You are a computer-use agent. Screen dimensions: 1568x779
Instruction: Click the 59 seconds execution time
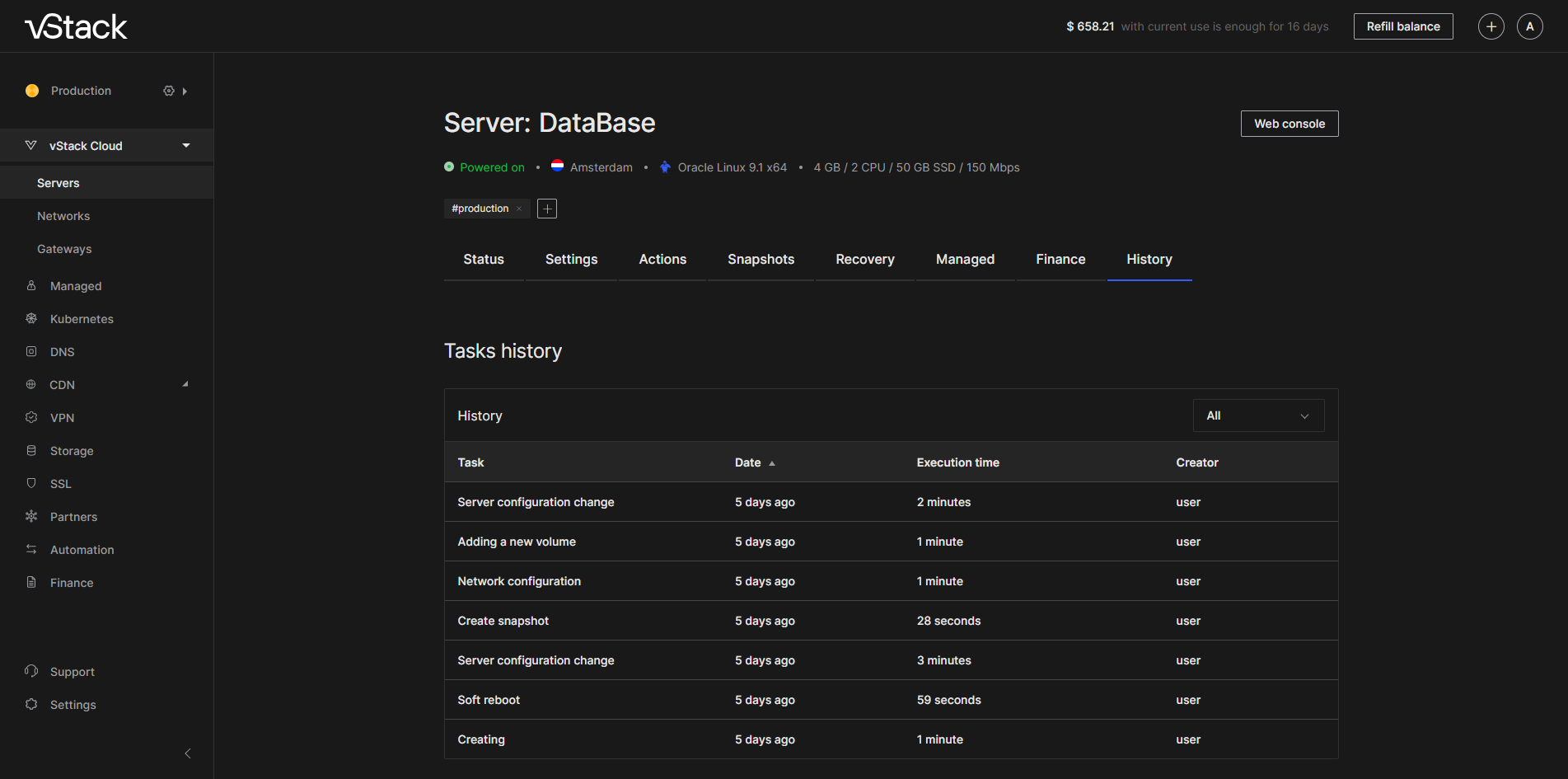click(948, 700)
